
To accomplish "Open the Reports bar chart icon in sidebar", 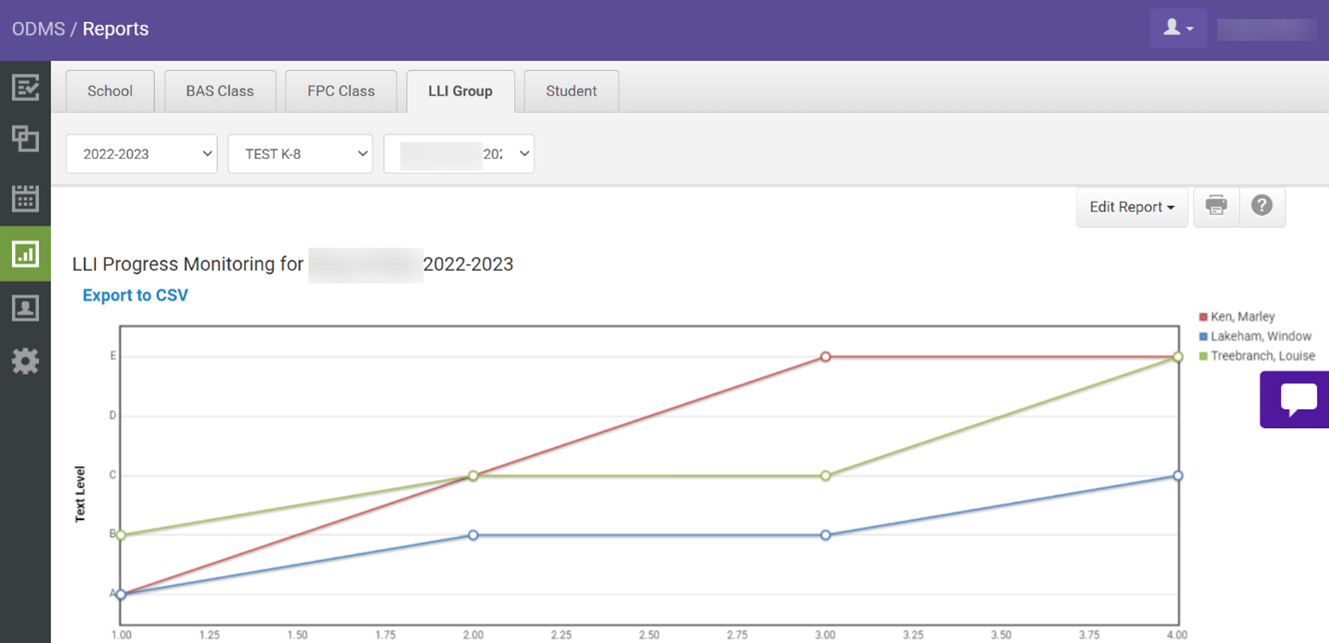I will point(25,254).
